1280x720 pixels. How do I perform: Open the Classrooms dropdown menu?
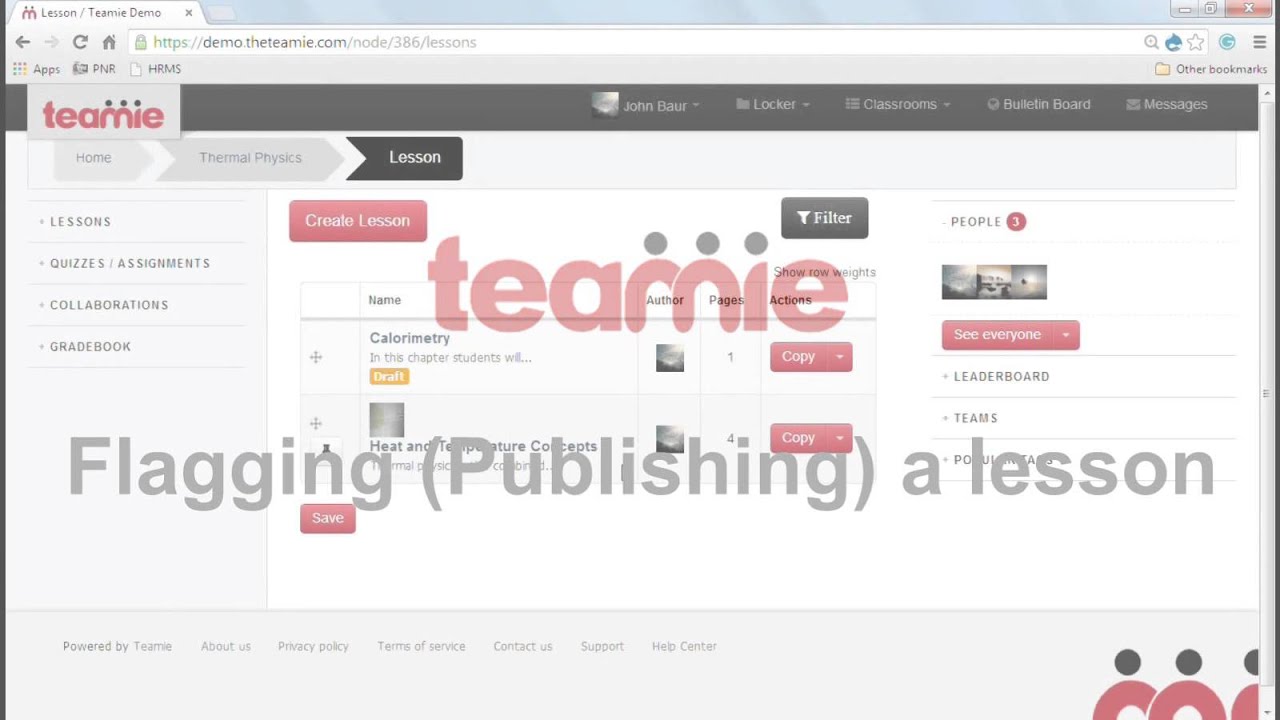click(x=898, y=104)
